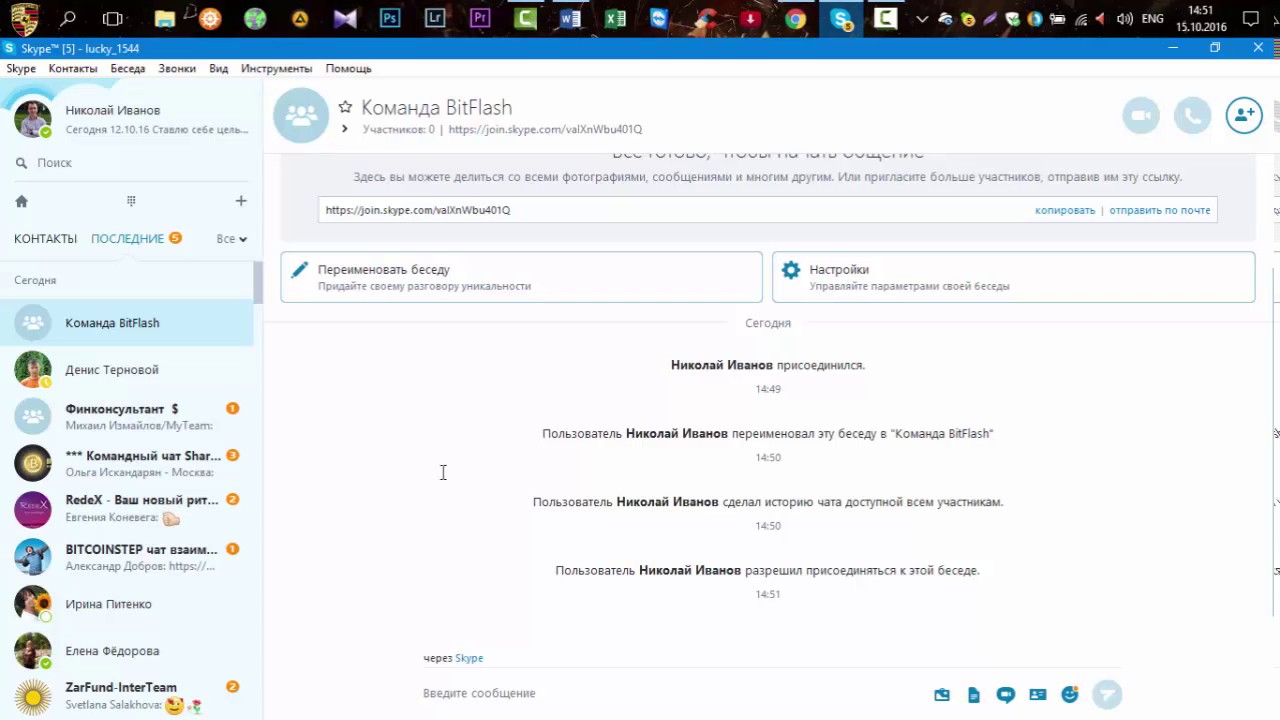1280x720 pixels.
Task: Click the send message arrow button
Action: pos(1107,694)
